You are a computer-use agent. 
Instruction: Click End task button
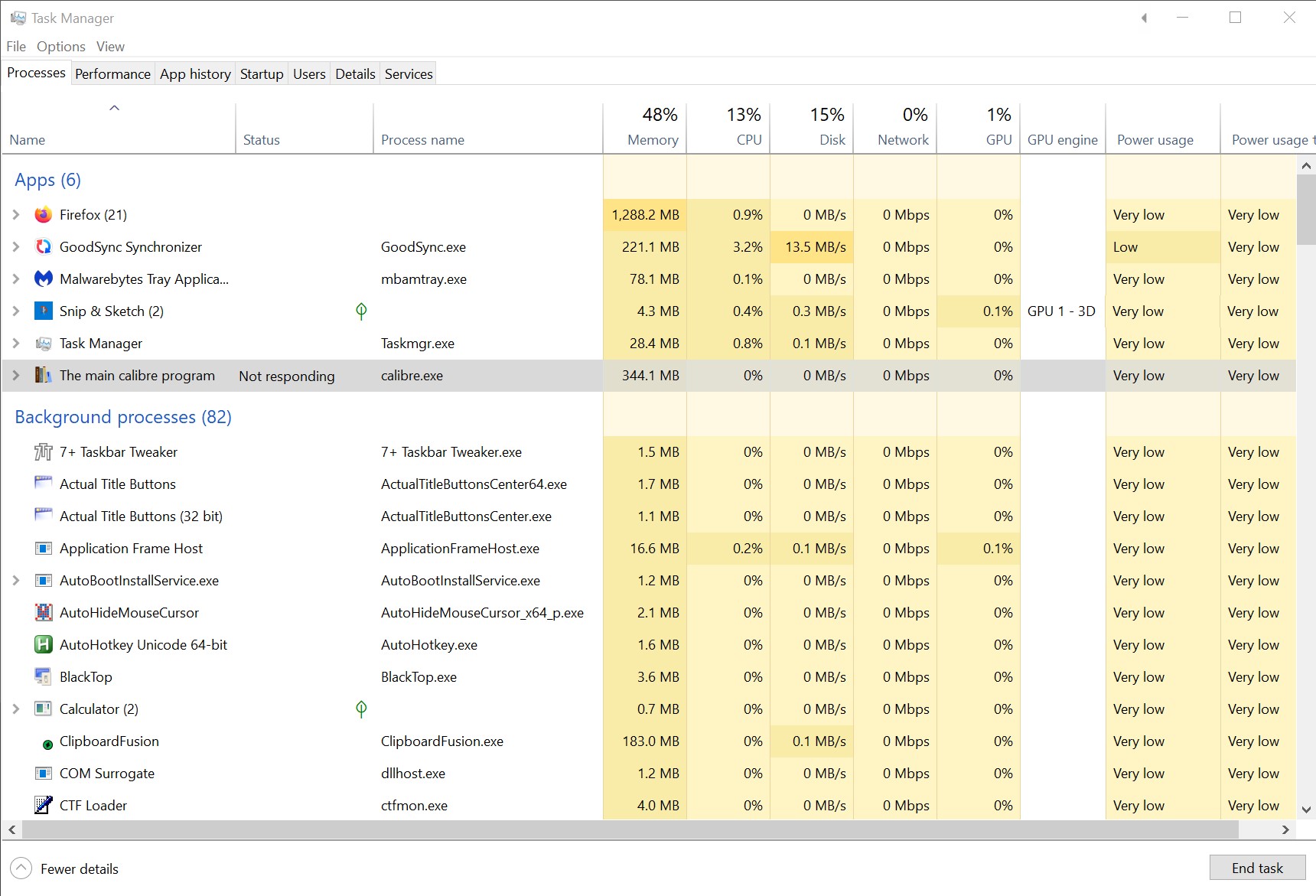pos(1257,868)
